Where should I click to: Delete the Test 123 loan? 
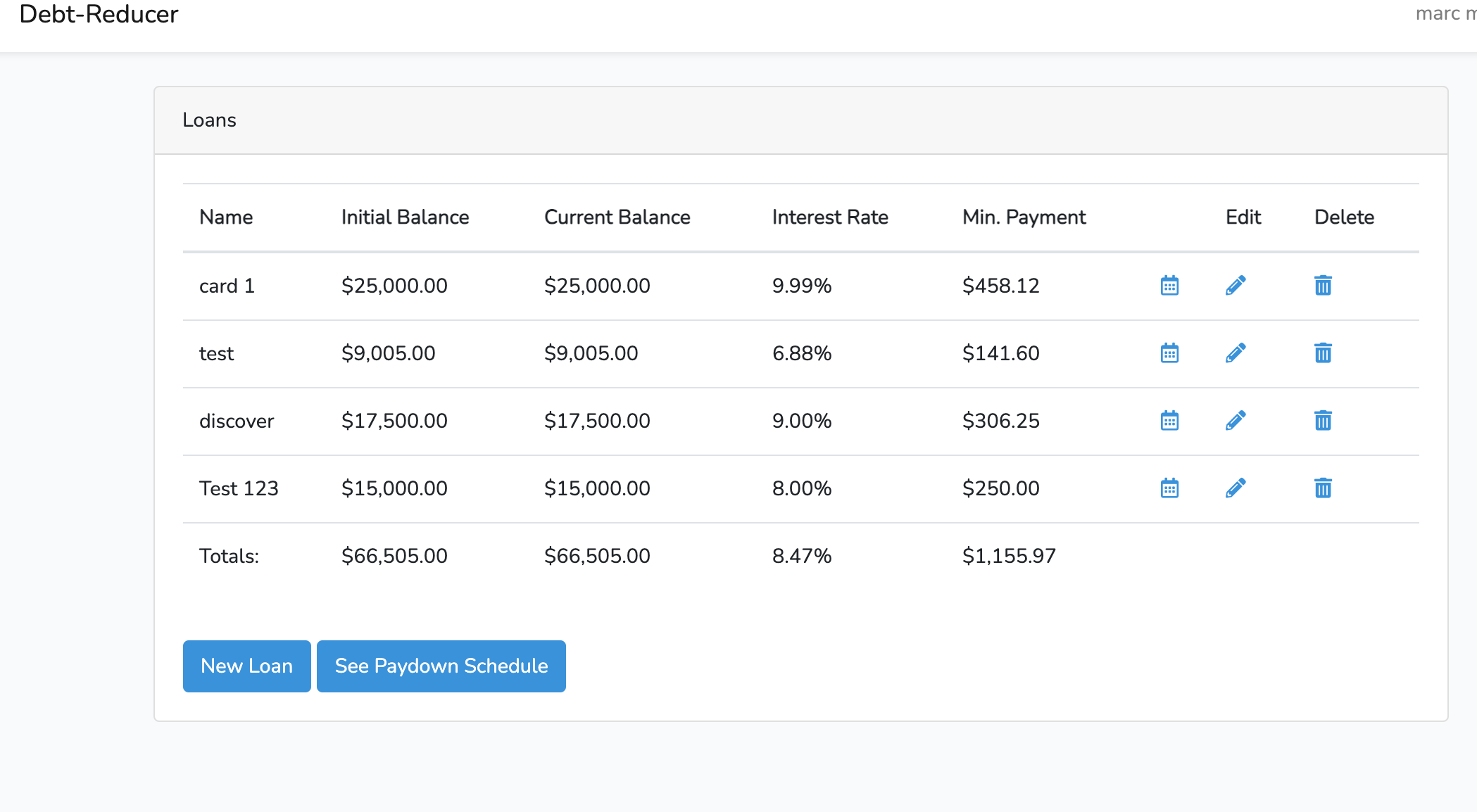(x=1323, y=488)
